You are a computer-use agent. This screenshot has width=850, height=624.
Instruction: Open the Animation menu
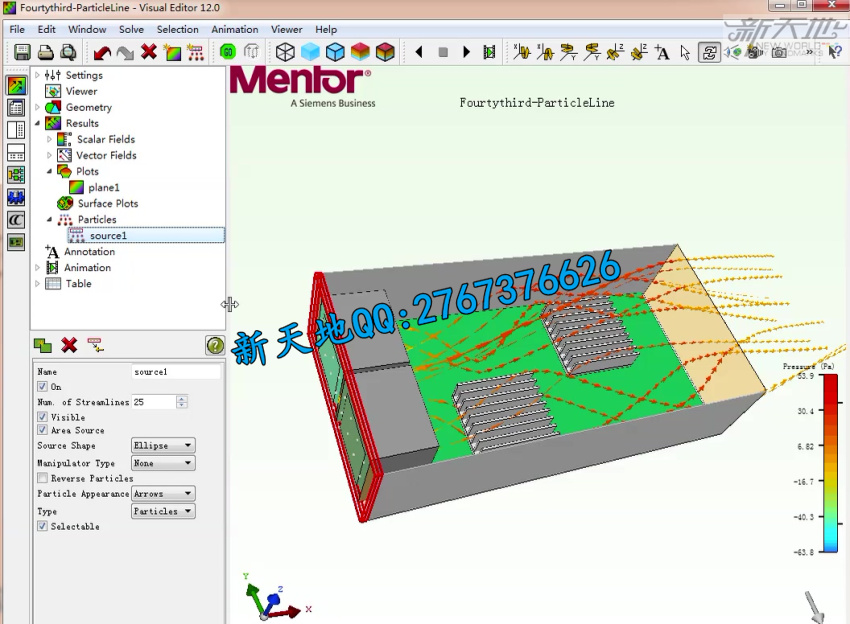coord(234,29)
